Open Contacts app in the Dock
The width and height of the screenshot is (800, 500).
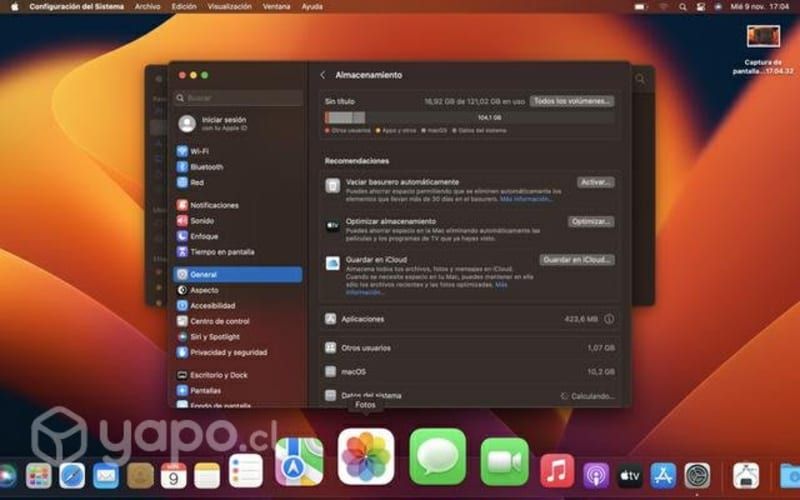[x=140, y=476]
